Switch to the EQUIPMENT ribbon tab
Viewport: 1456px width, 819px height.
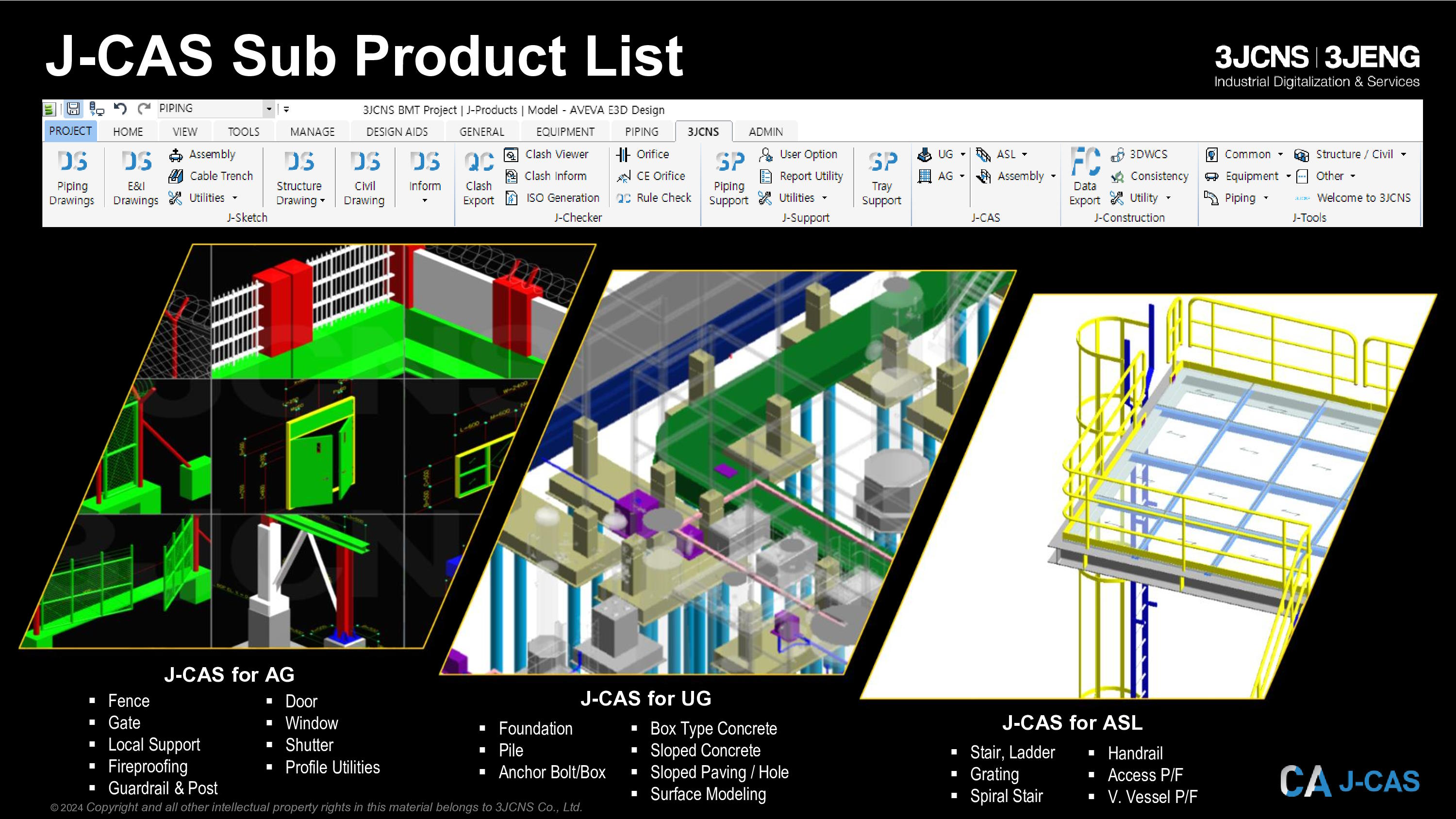[x=565, y=131]
